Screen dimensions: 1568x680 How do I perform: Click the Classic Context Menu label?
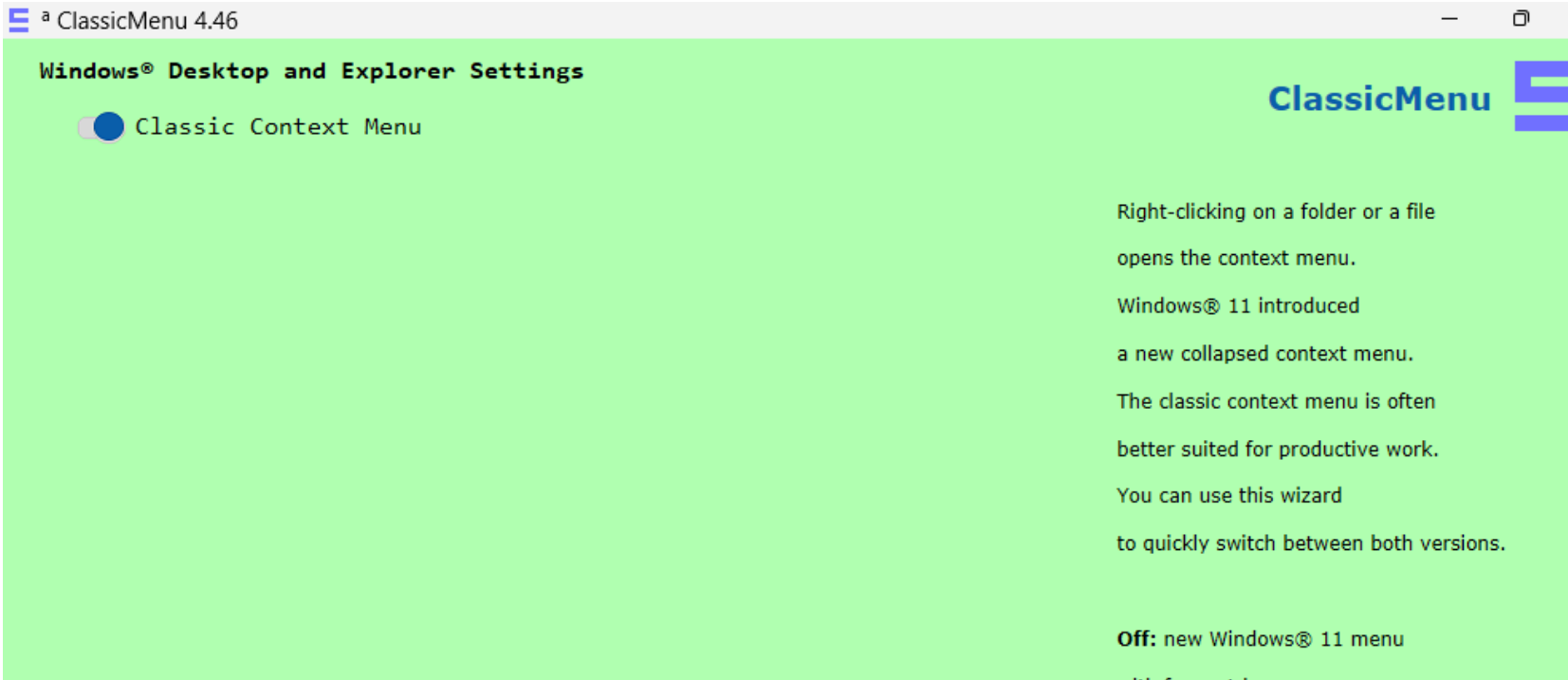click(x=277, y=126)
